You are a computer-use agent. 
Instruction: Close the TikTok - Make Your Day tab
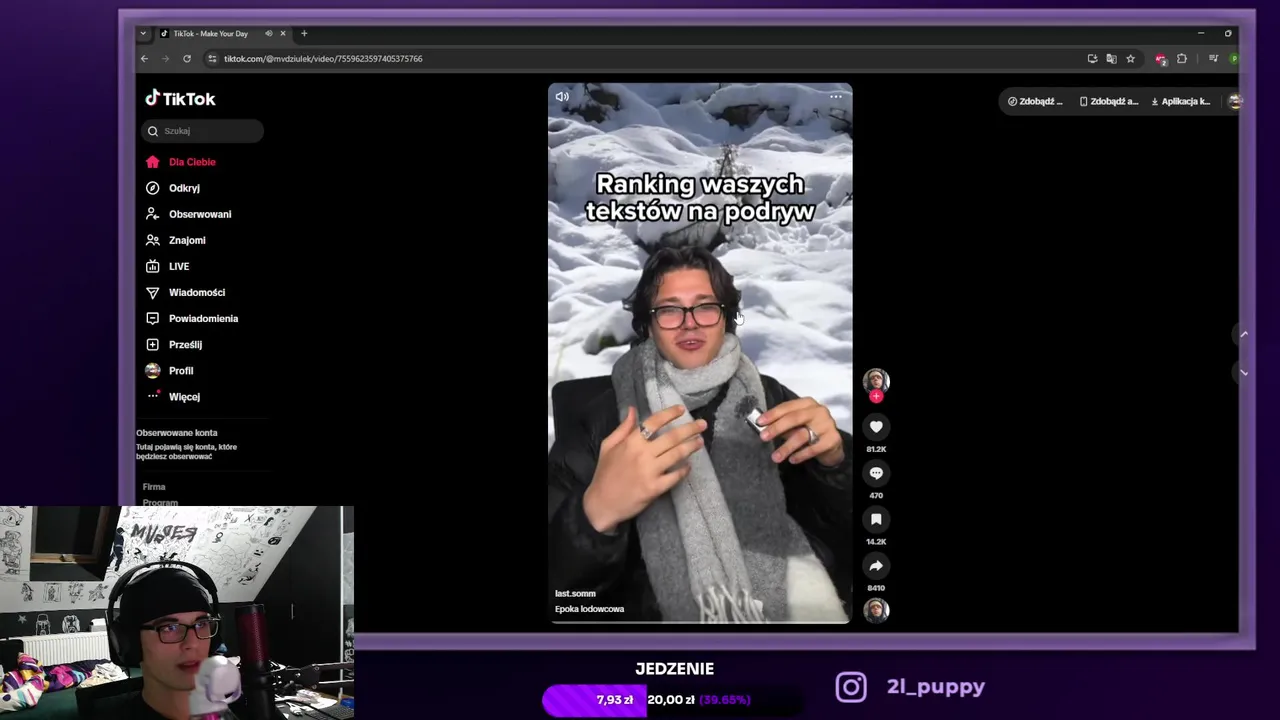click(x=283, y=34)
